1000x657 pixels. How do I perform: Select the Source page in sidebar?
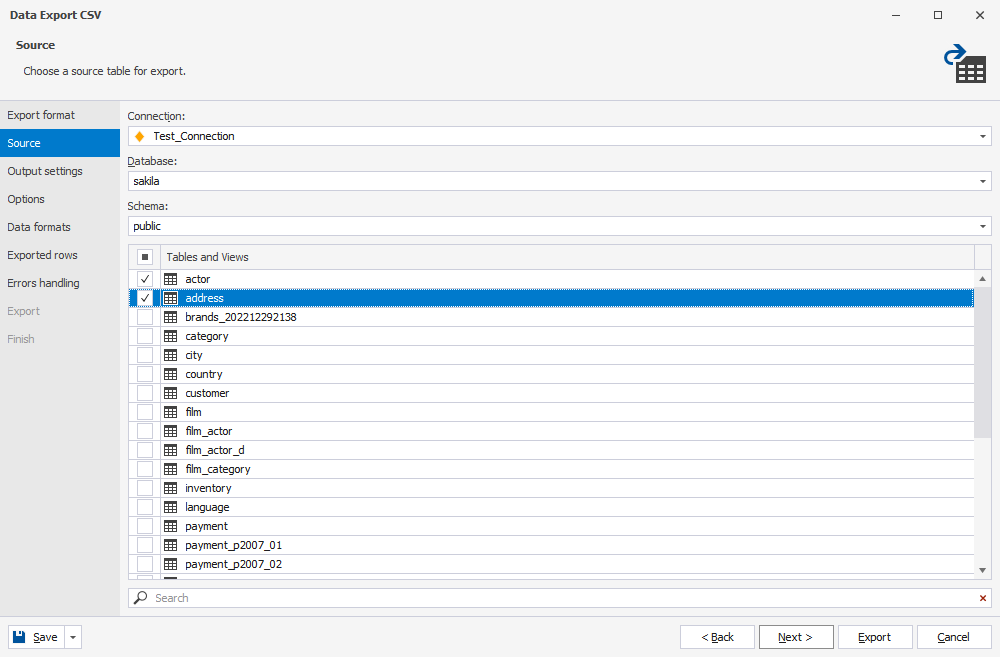click(60, 143)
